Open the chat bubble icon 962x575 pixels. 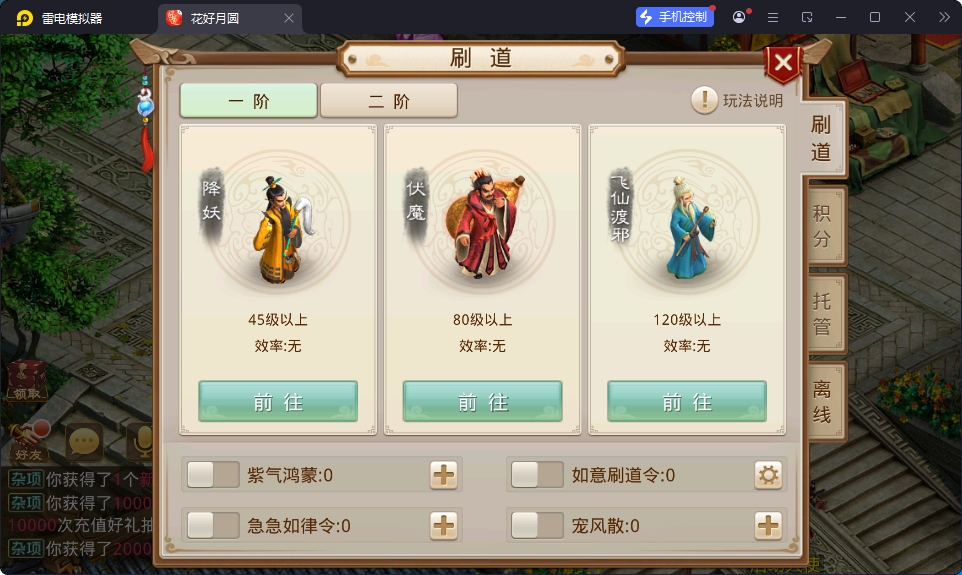coord(84,441)
